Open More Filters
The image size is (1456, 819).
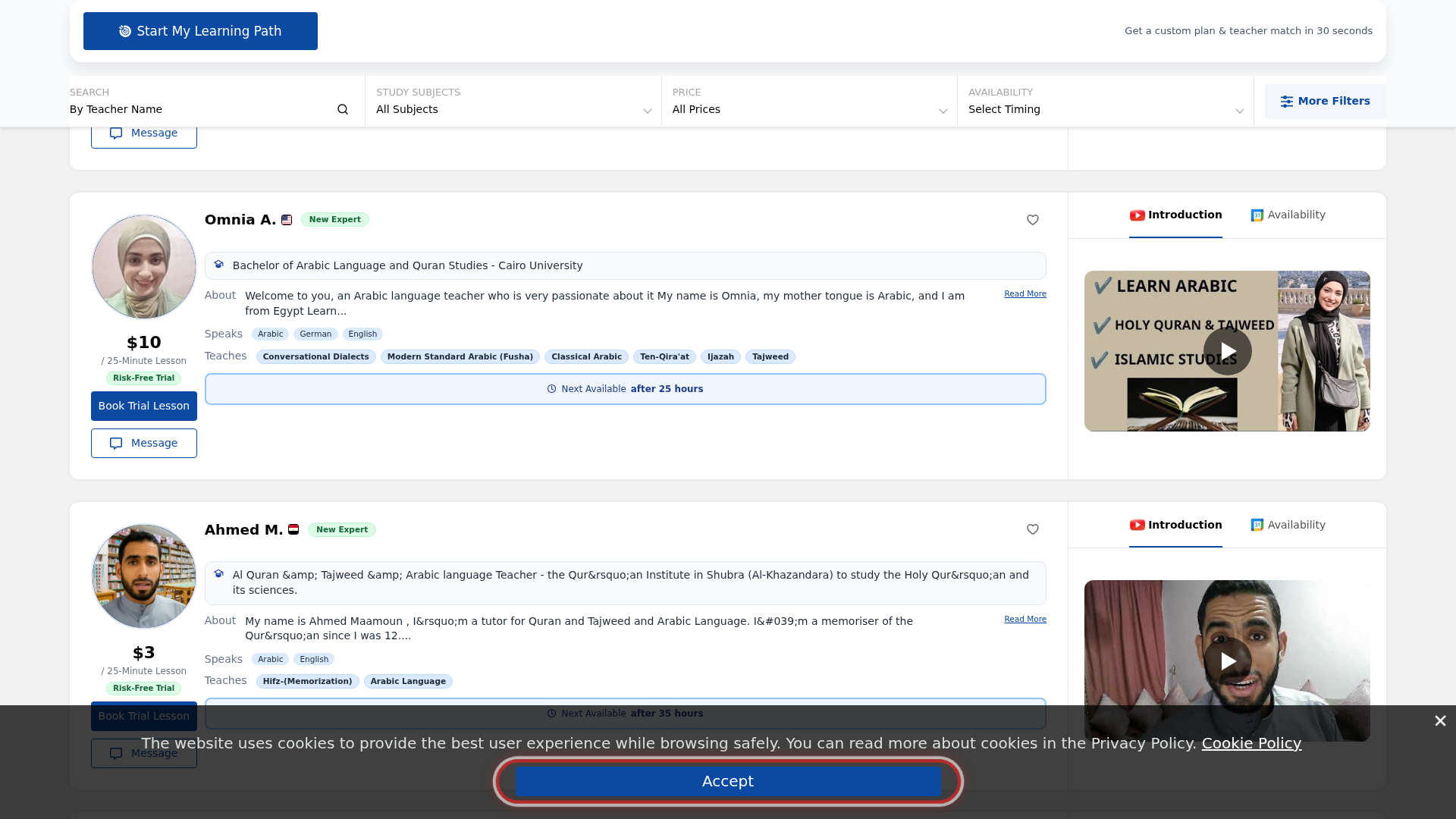(x=1326, y=101)
